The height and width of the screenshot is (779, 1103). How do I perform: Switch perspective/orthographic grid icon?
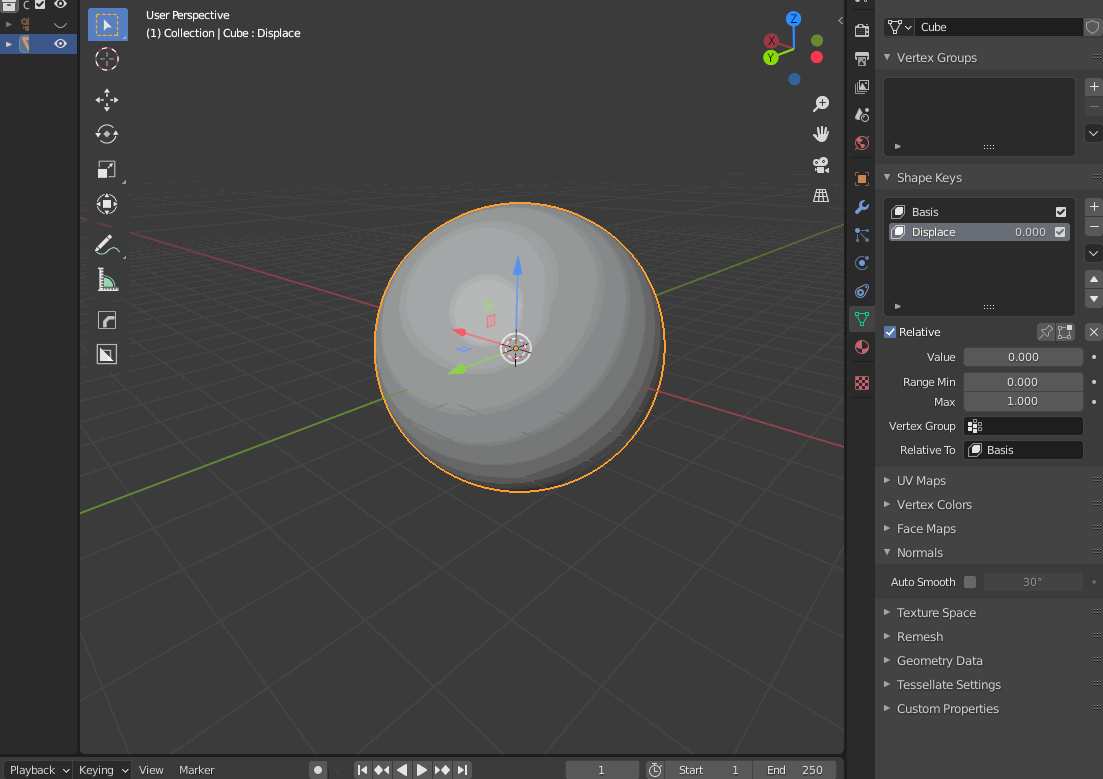tap(821, 196)
